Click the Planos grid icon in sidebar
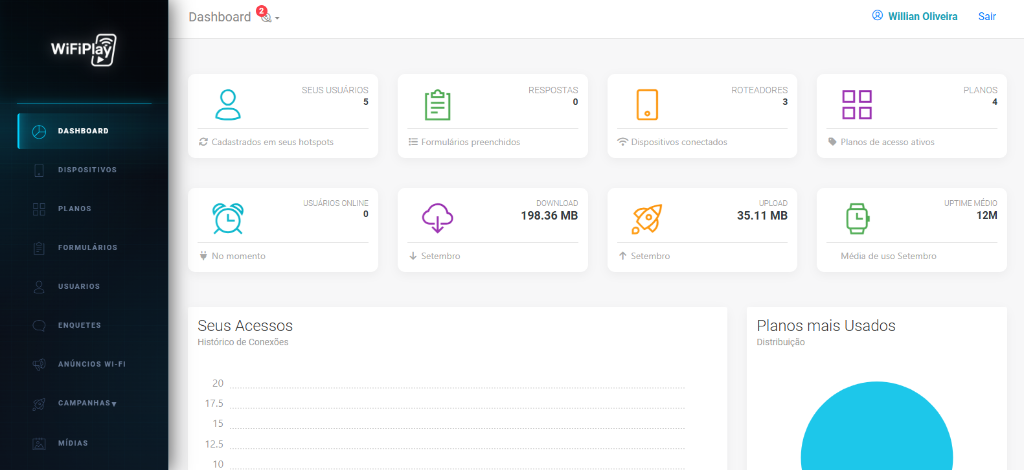Viewport: 1024px width, 470px height. (x=39, y=209)
